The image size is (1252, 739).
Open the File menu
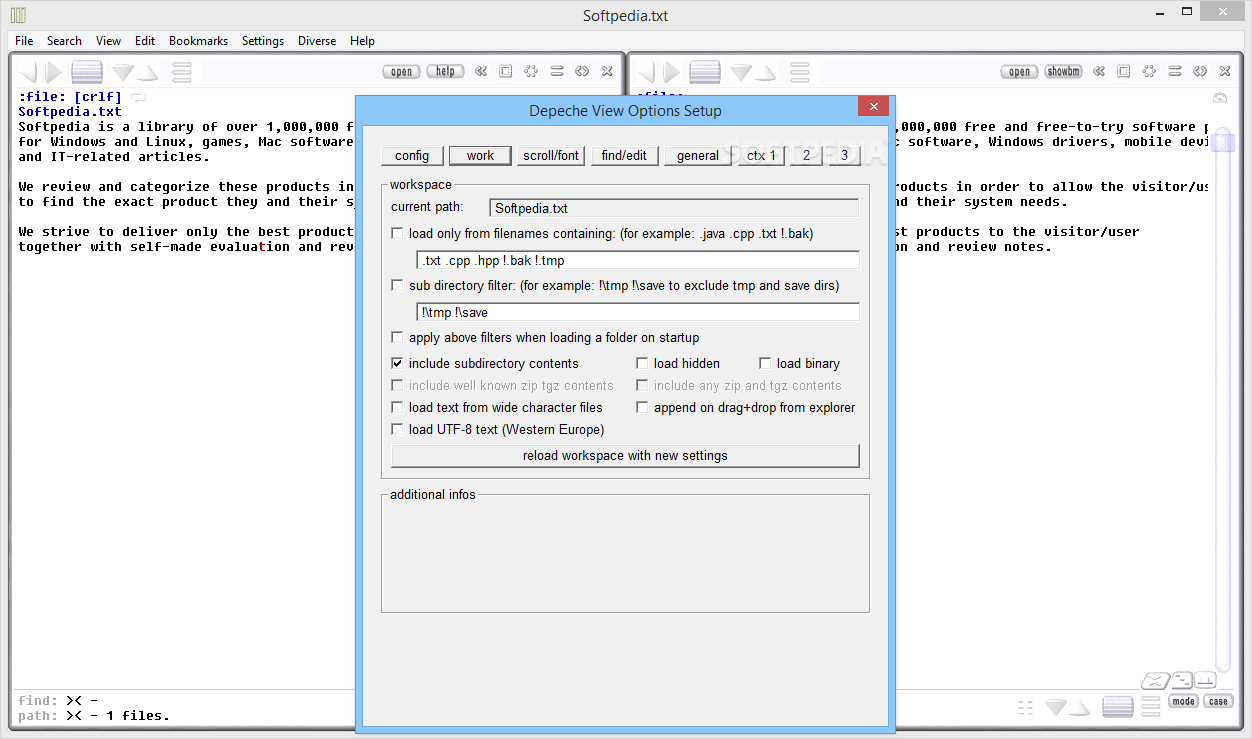point(24,41)
